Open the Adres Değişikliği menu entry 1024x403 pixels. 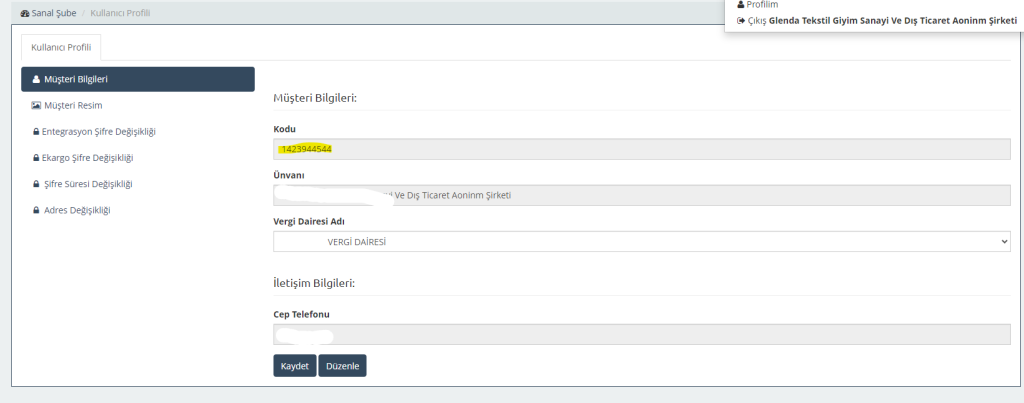tap(76, 210)
